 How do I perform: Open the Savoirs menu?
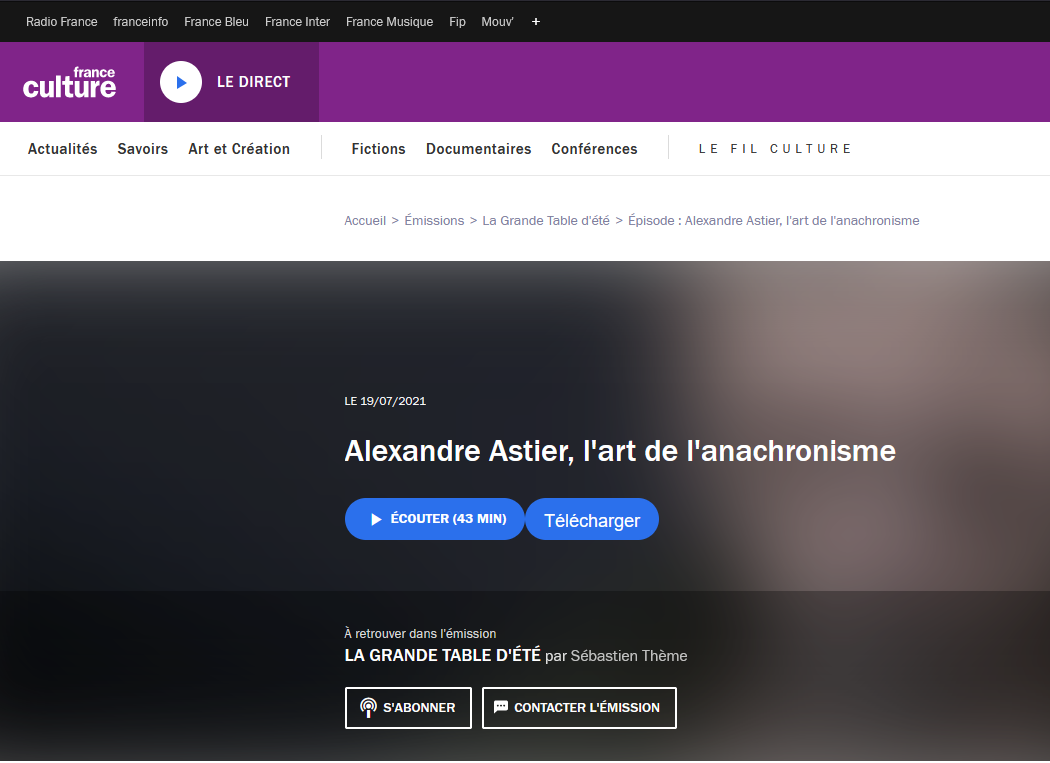click(x=143, y=149)
